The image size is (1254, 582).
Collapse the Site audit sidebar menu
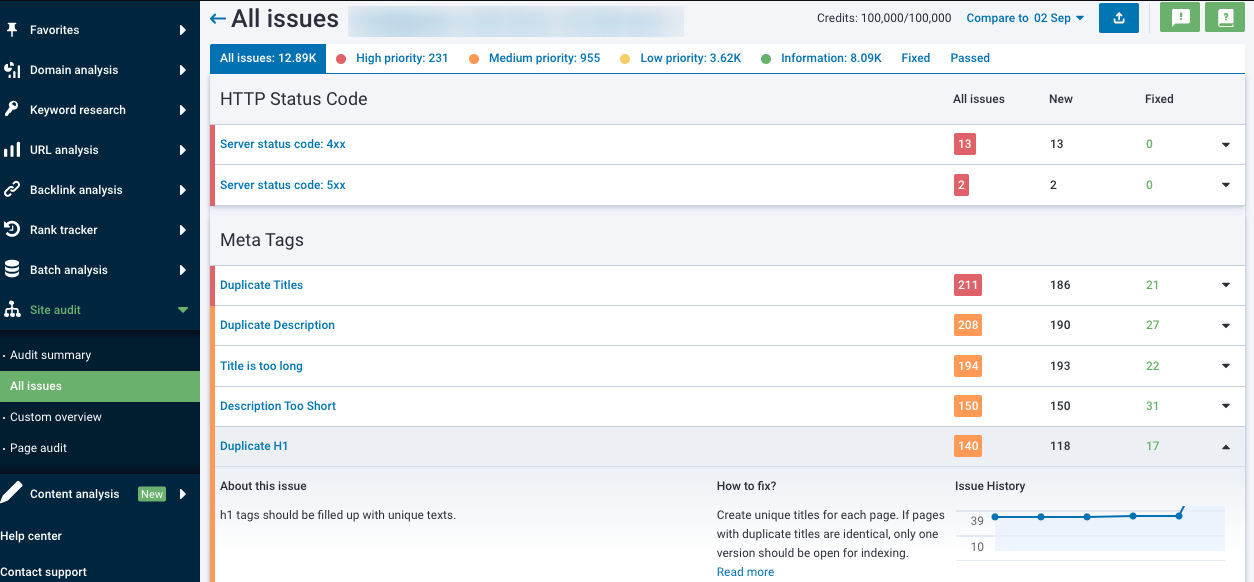tap(182, 310)
